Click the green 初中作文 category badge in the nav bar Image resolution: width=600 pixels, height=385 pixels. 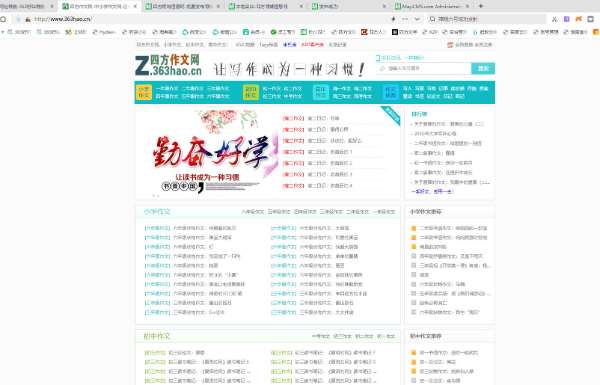click(251, 92)
